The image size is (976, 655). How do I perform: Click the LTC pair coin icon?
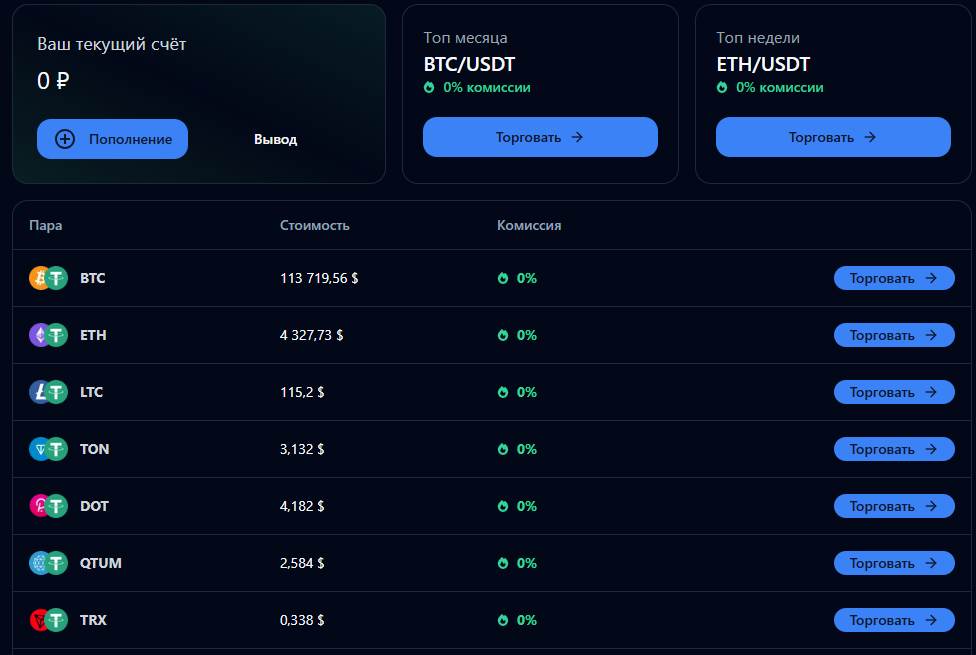pos(49,392)
